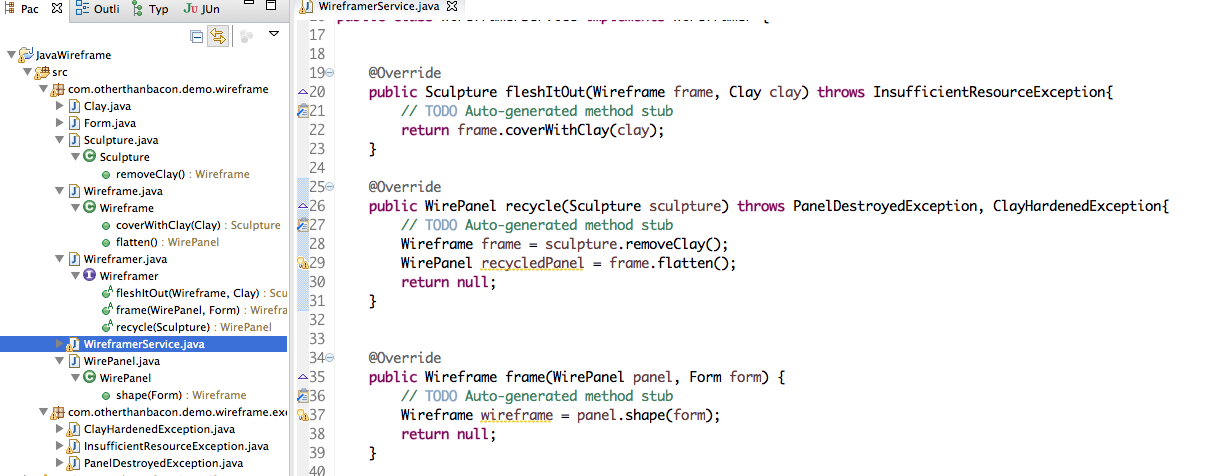1205x476 pixels.
Task: Collapse the Wireframe.java node
Action: (59, 191)
